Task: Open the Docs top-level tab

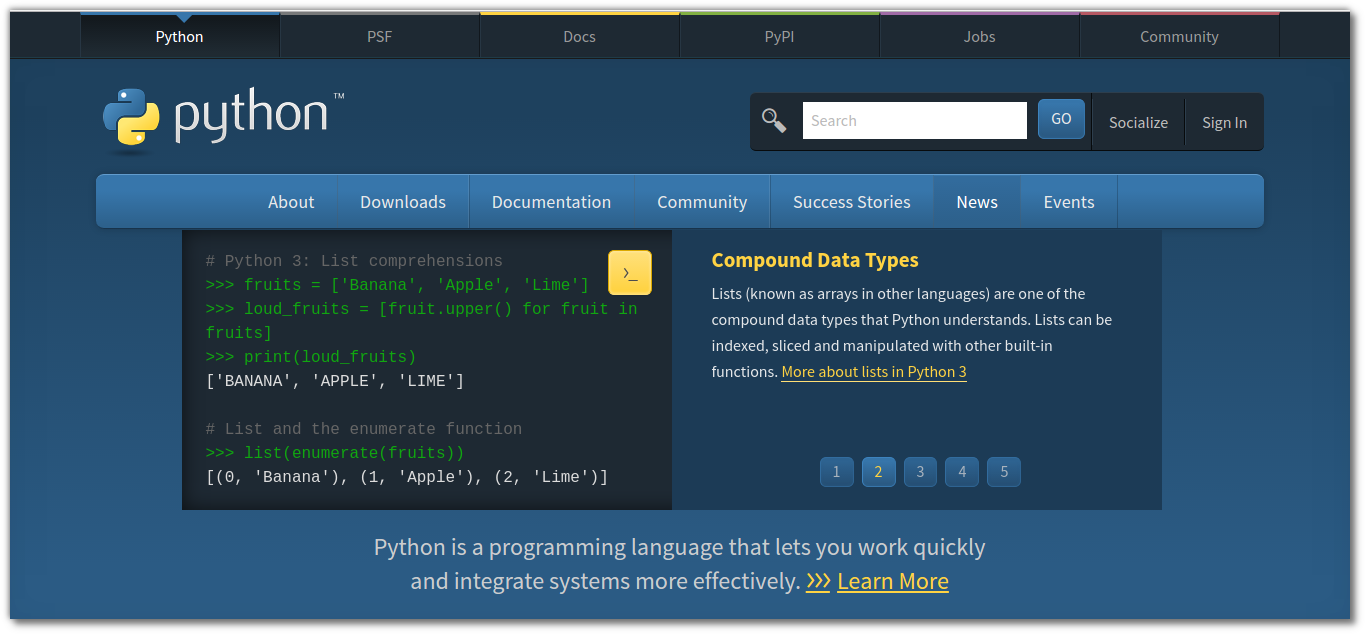Action: 580,36
